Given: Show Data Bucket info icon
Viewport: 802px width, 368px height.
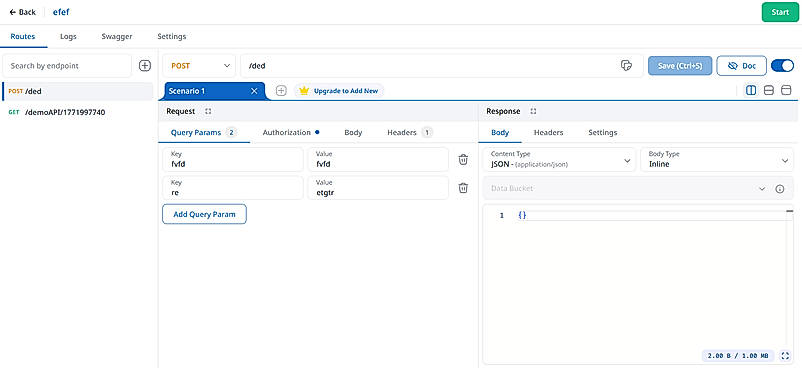Looking at the screenshot, I should click(x=780, y=189).
